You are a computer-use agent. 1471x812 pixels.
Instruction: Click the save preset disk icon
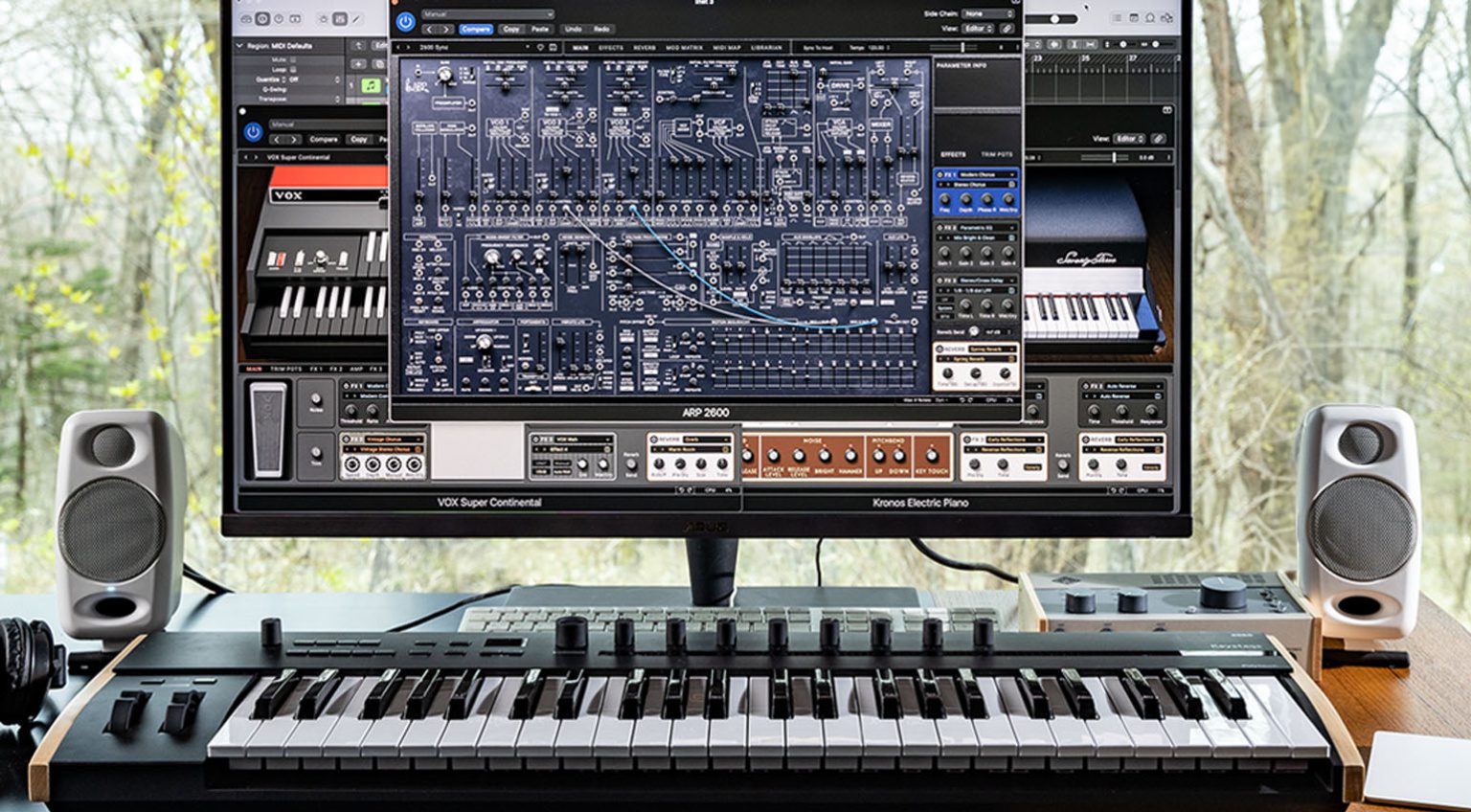click(x=552, y=47)
